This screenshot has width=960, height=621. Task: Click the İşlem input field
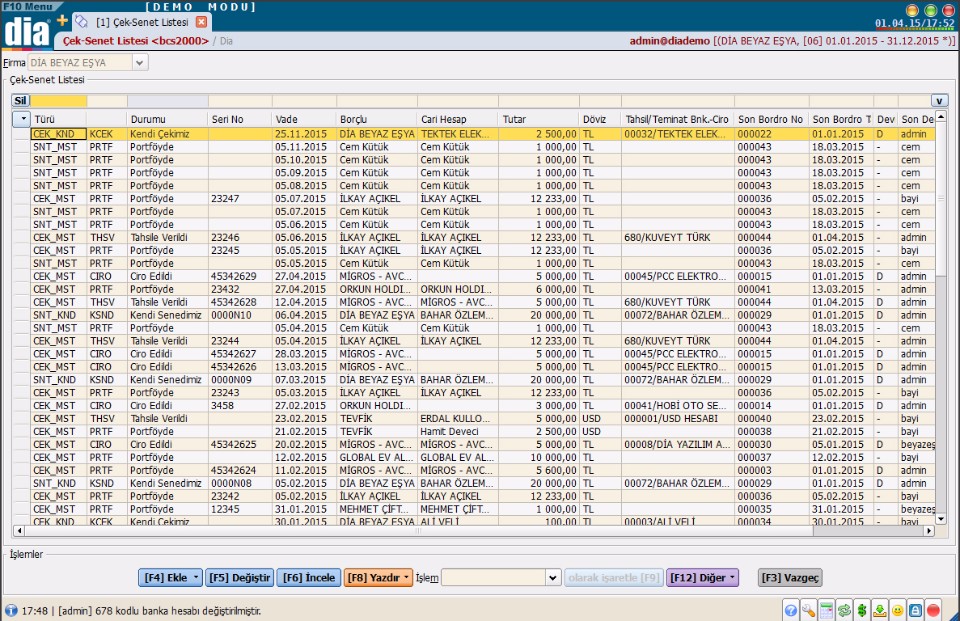pos(493,578)
